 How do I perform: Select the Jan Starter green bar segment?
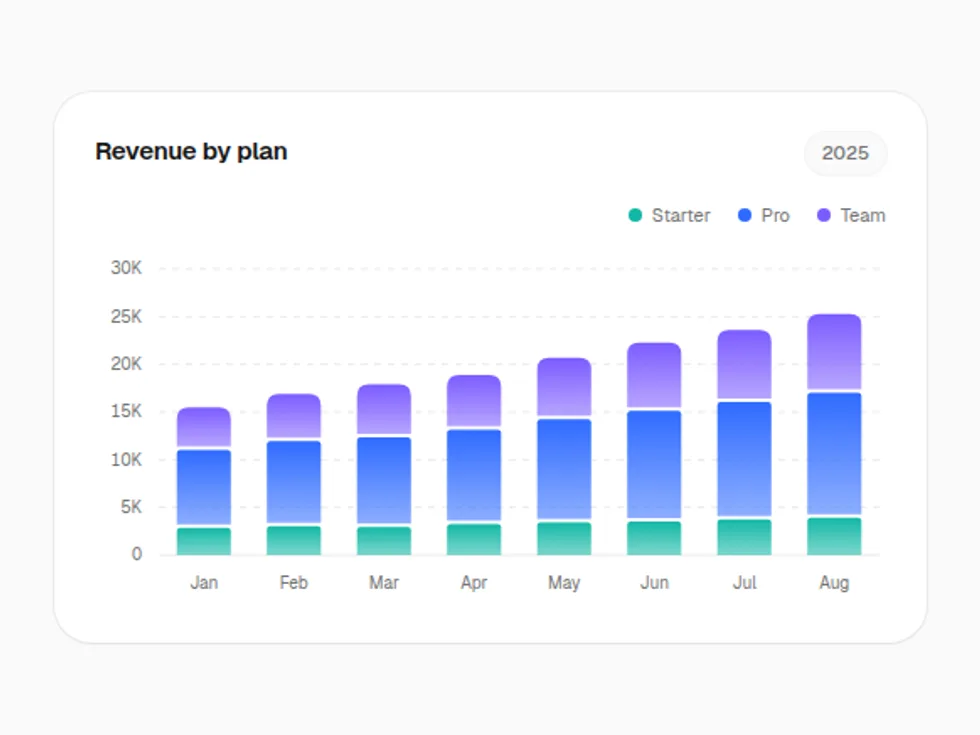pos(204,541)
